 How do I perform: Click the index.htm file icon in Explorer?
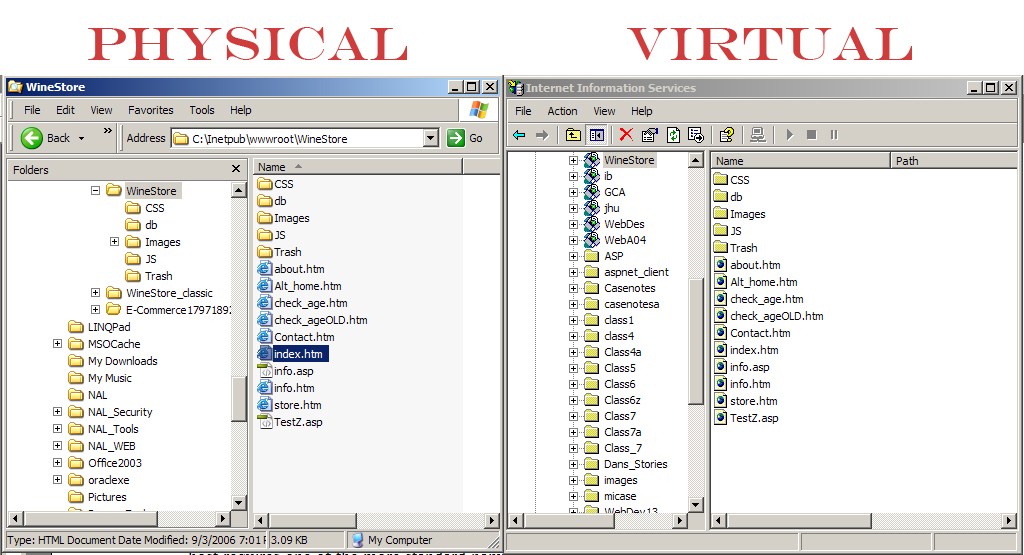pyautogui.click(x=264, y=354)
